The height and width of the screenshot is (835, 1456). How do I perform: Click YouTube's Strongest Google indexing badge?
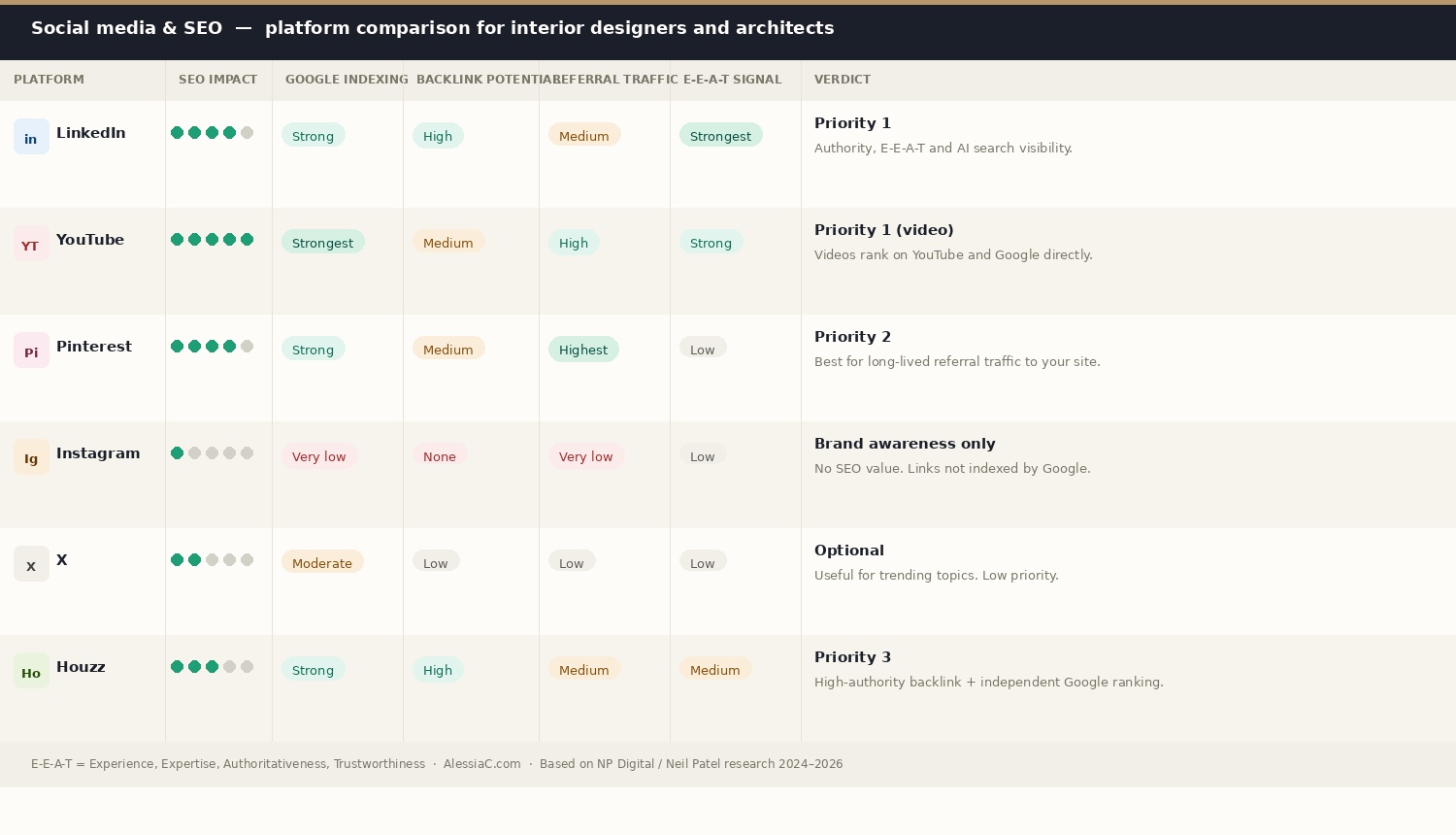click(322, 243)
